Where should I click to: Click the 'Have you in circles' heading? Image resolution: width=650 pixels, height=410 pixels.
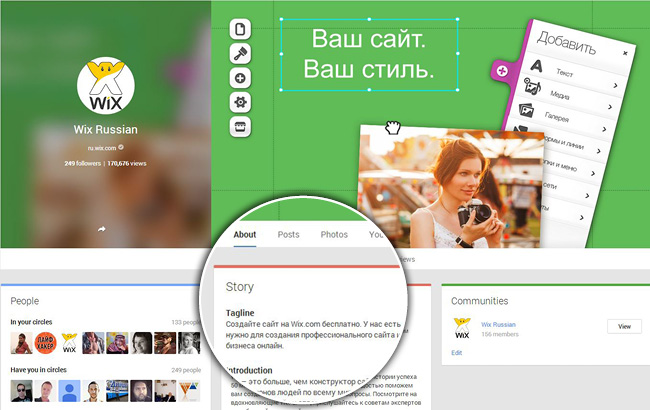coord(39,370)
